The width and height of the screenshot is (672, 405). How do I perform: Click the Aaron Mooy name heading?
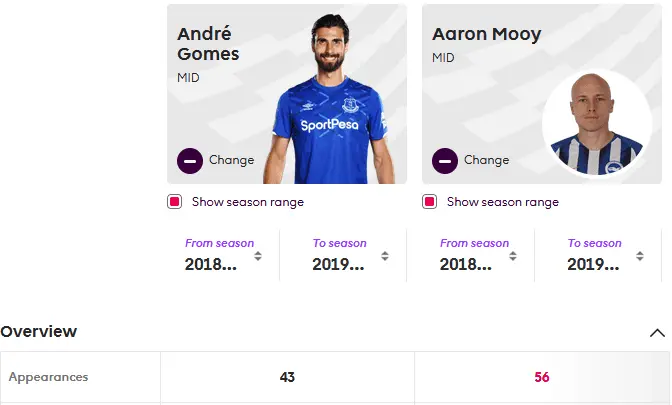tap(486, 34)
